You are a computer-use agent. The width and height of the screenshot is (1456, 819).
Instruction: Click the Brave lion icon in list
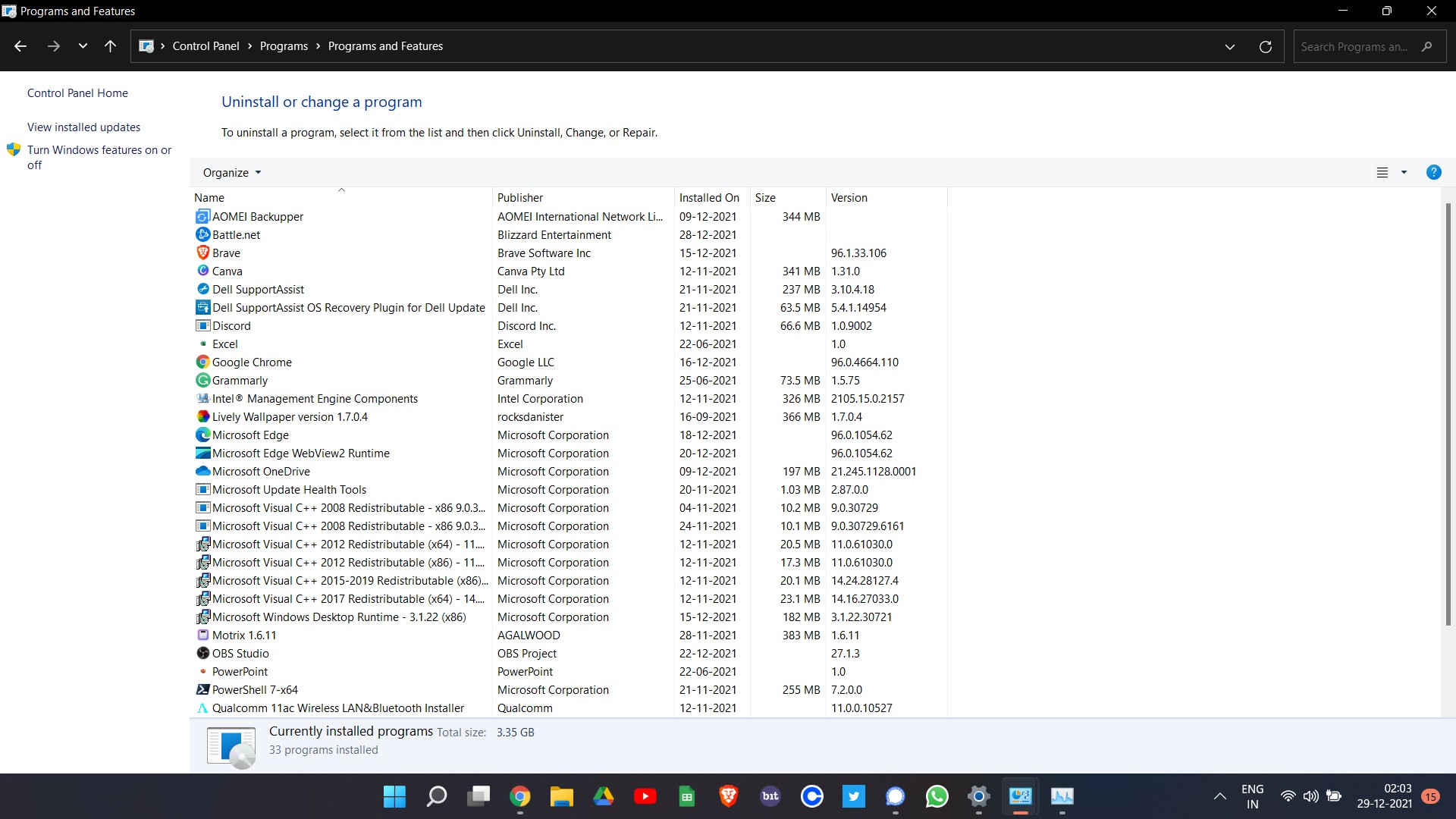pos(202,253)
